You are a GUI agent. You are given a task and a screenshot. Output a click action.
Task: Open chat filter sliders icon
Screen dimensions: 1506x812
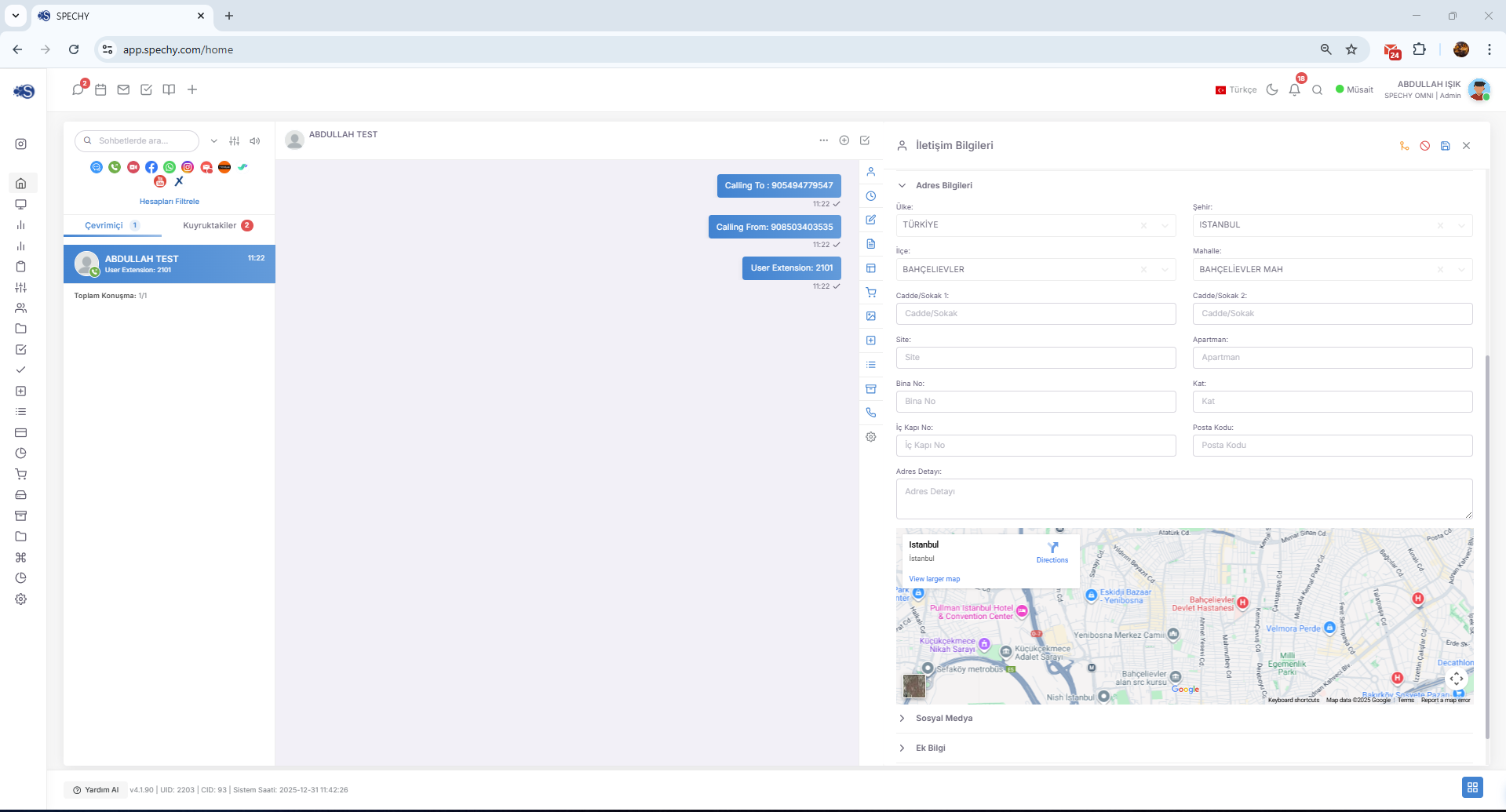pos(234,141)
